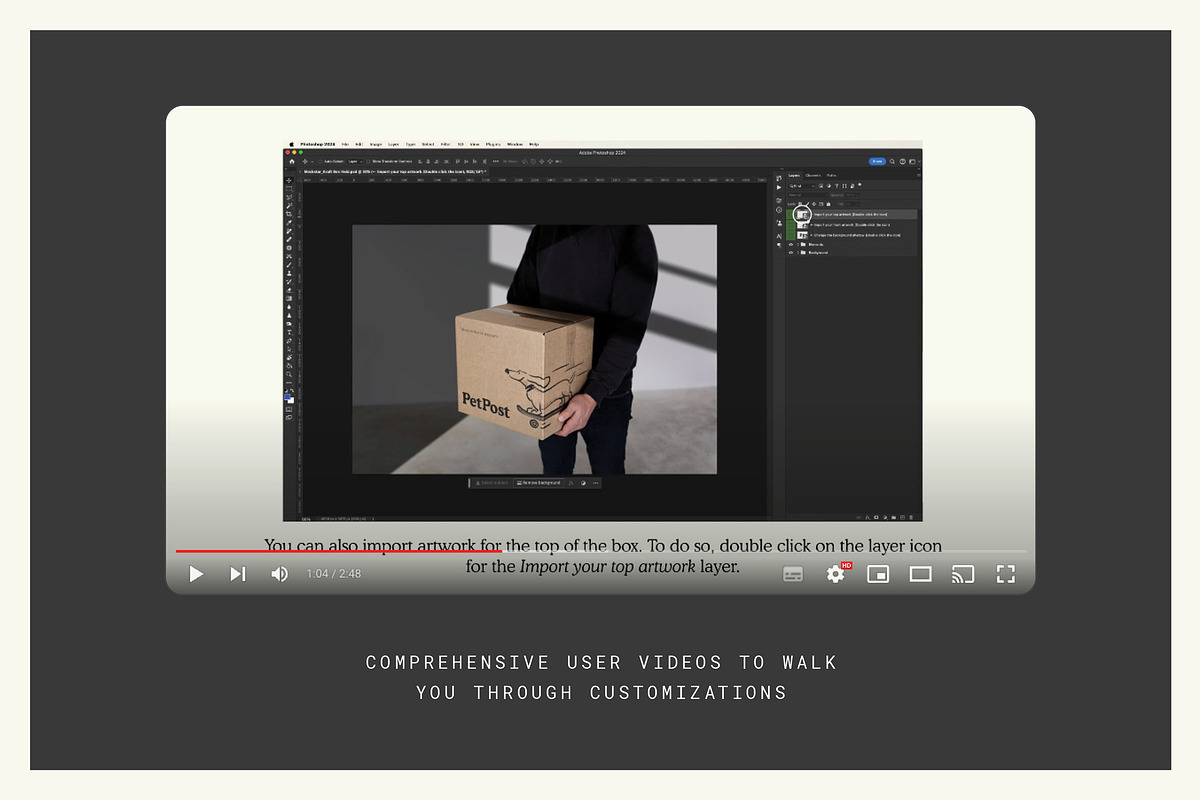Screen dimensions: 1200x800
Task: Click the foreground color swatch
Action: point(287,396)
